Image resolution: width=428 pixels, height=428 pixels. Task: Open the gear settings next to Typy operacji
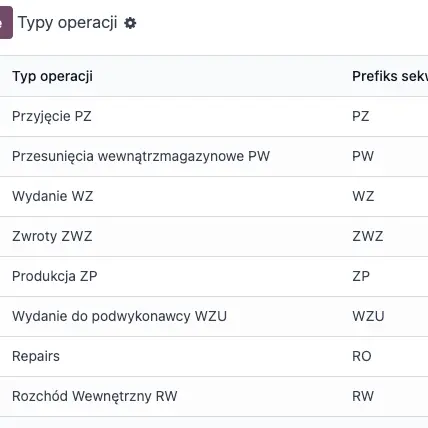click(x=130, y=23)
